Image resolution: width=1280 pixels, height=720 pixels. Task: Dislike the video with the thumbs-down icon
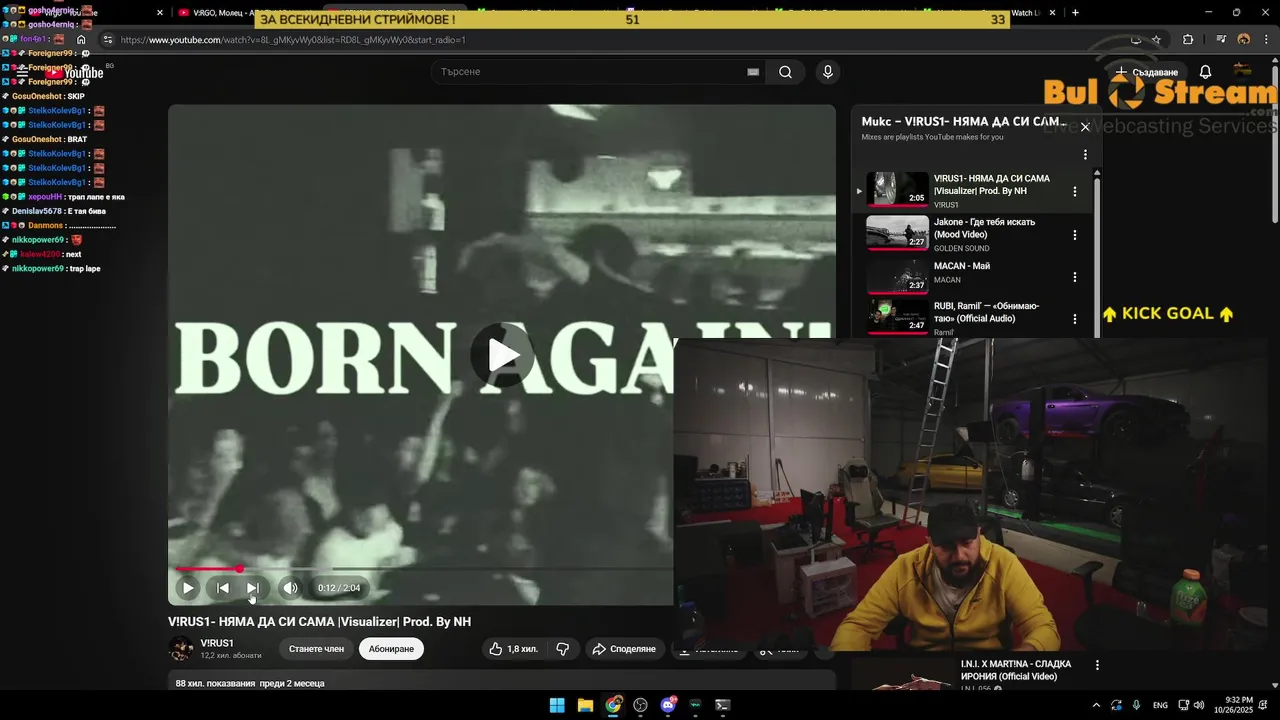[563, 649]
